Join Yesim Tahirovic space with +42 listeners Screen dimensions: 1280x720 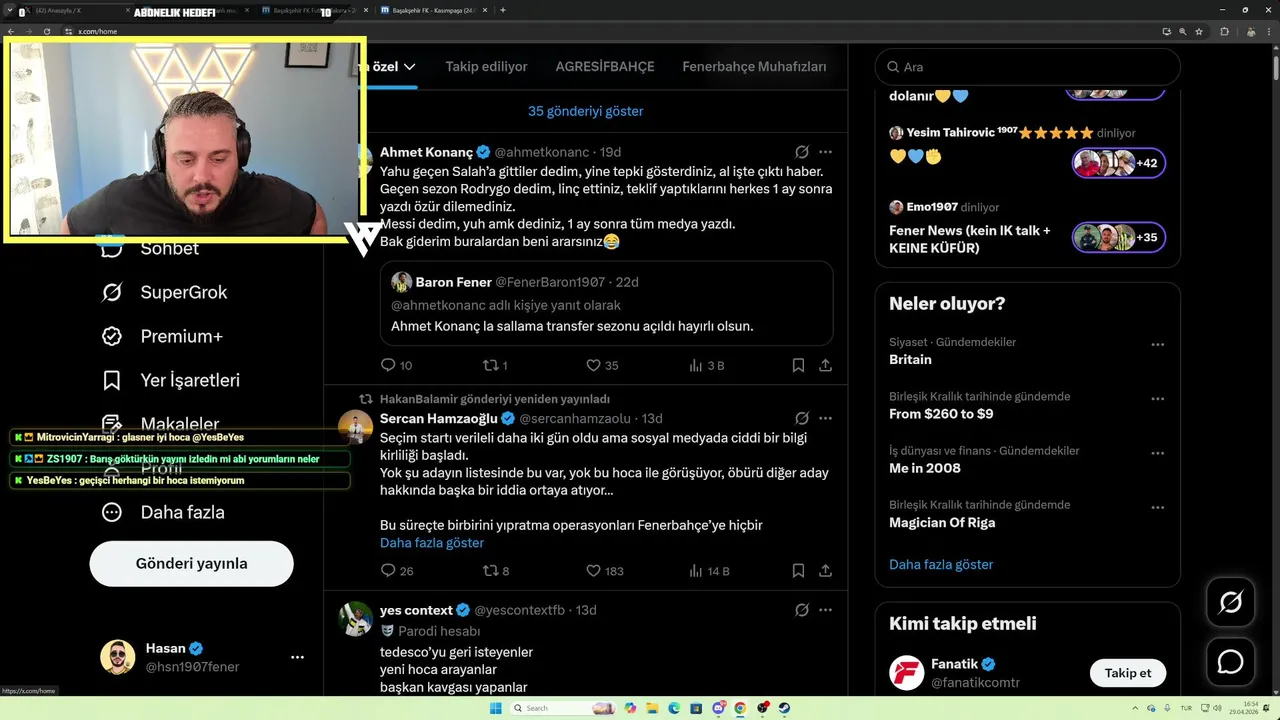1119,163
